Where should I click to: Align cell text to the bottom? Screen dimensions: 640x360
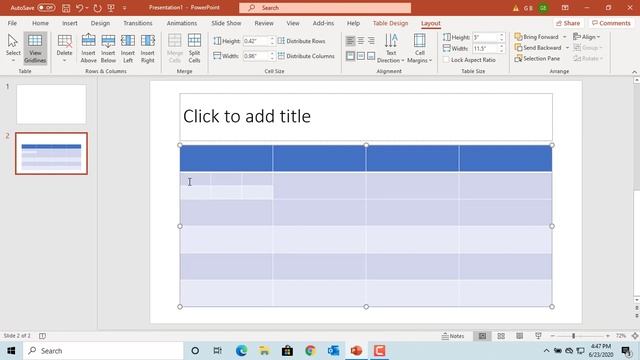(371, 56)
